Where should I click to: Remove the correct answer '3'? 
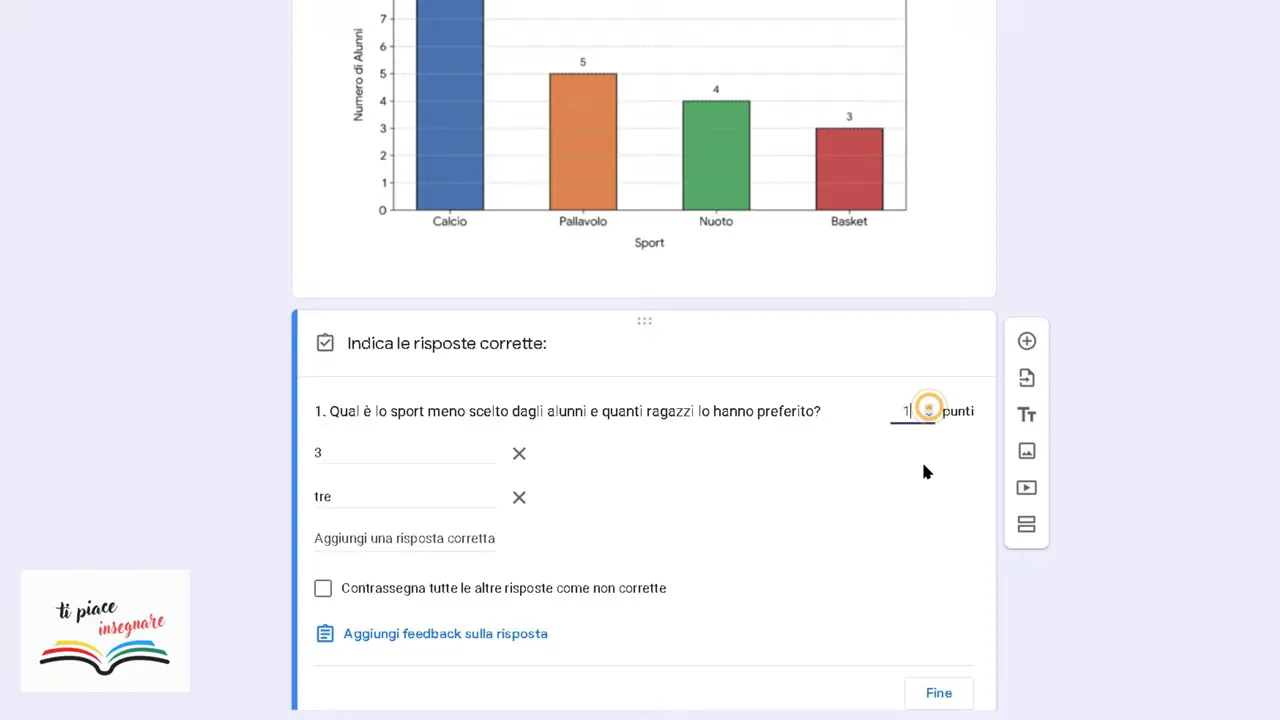click(519, 453)
